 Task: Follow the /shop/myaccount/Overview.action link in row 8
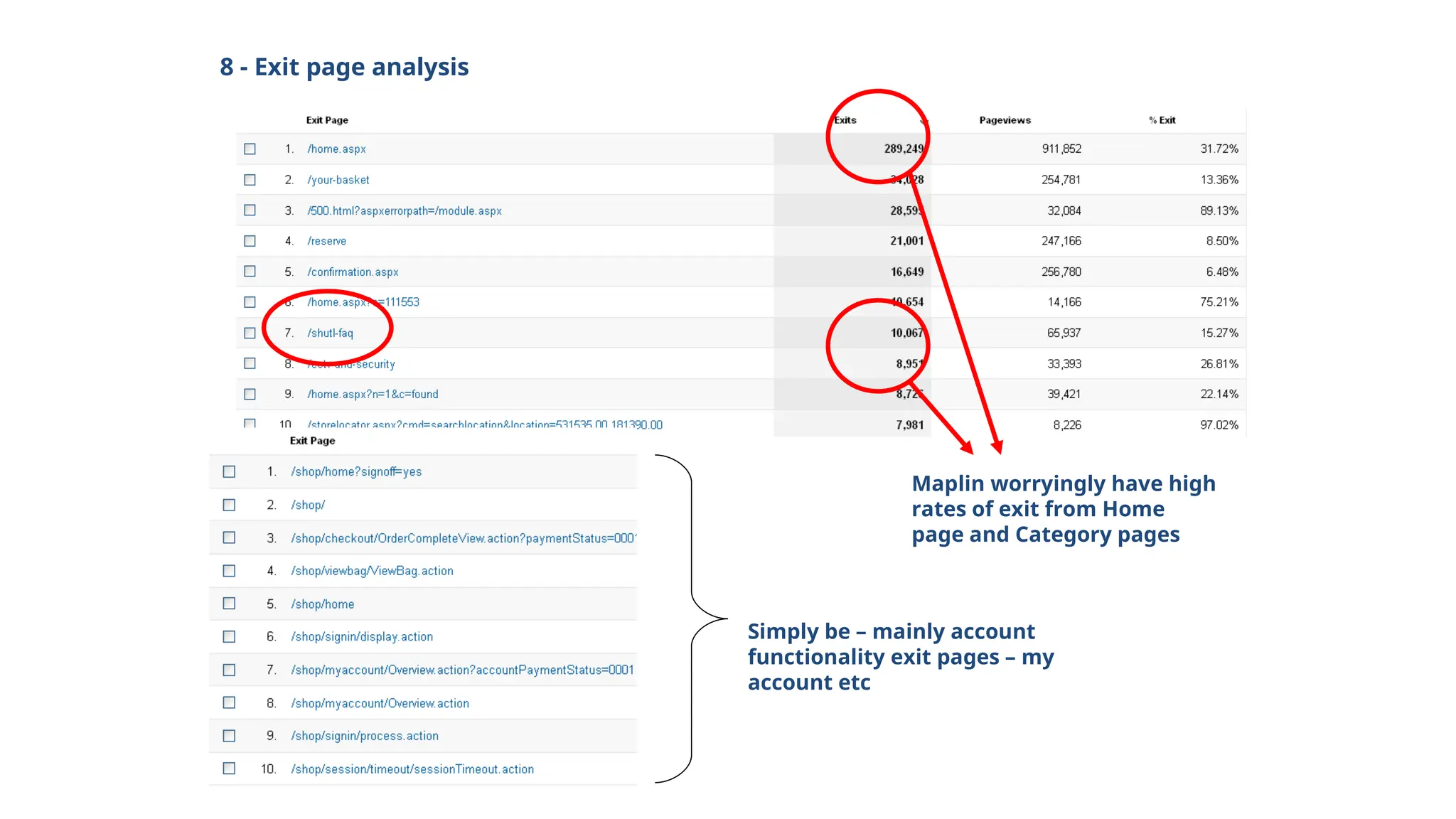380,703
